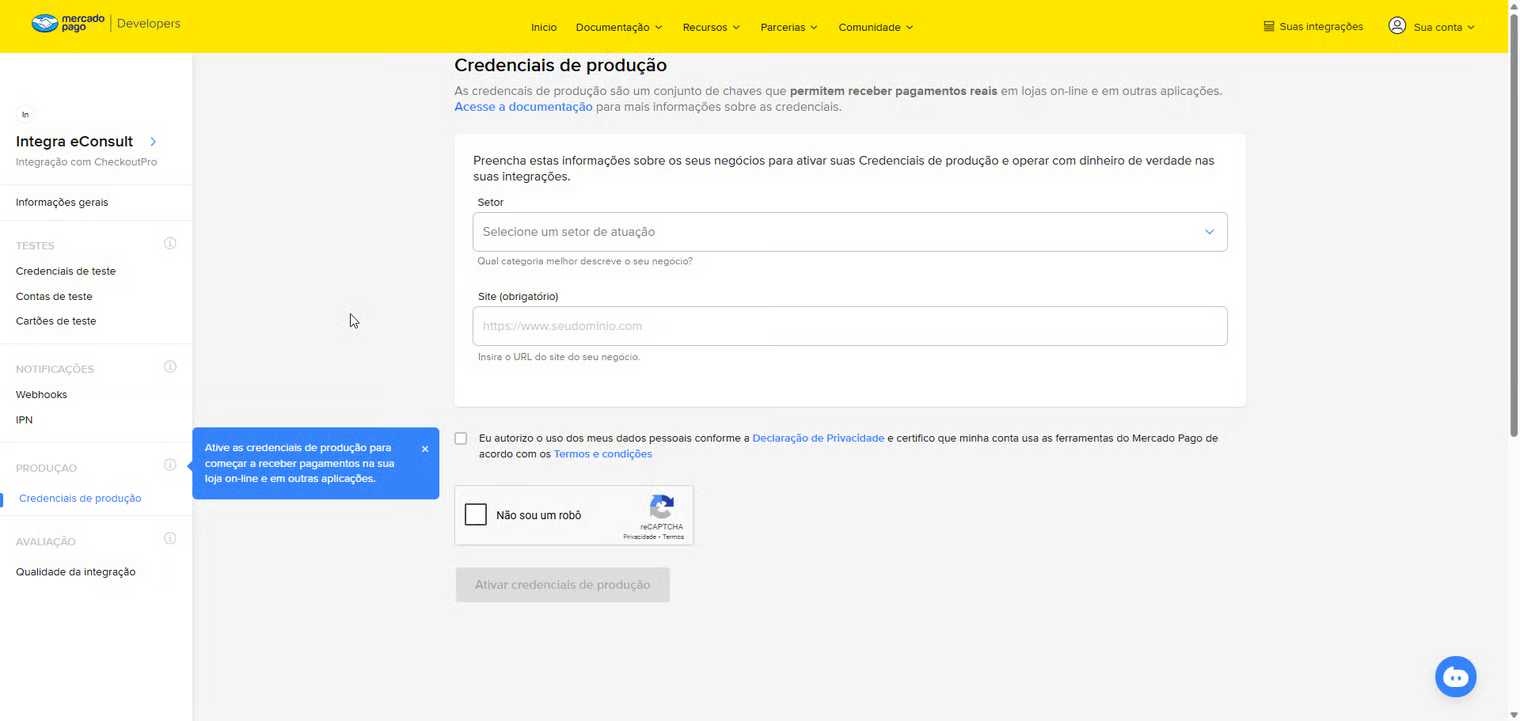
Task: Dismiss the blue production credentials tooltip
Action: pyautogui.click(x=424, y=448)
